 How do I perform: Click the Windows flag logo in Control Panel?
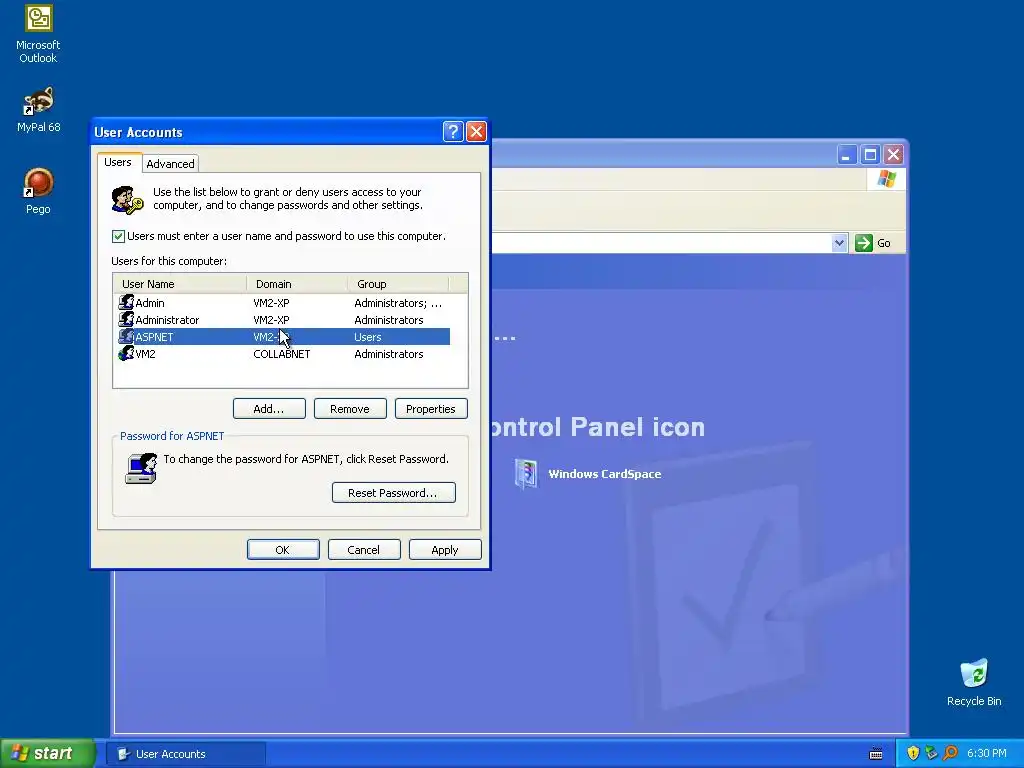click(x=887, y=178)
